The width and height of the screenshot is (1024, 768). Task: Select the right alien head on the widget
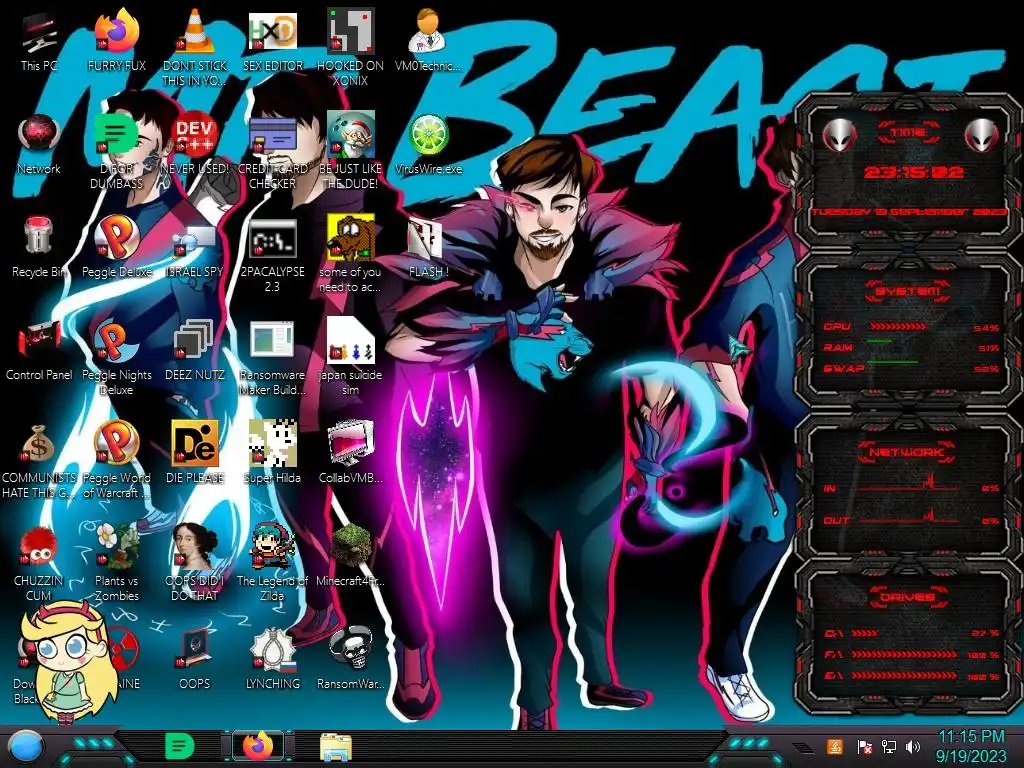tap(982, 135)
